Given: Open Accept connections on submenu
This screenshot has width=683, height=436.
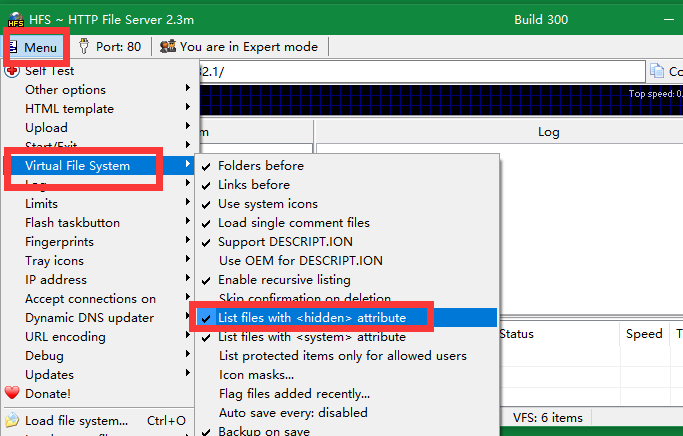Looking at the screenshot, I should point(98,299).
